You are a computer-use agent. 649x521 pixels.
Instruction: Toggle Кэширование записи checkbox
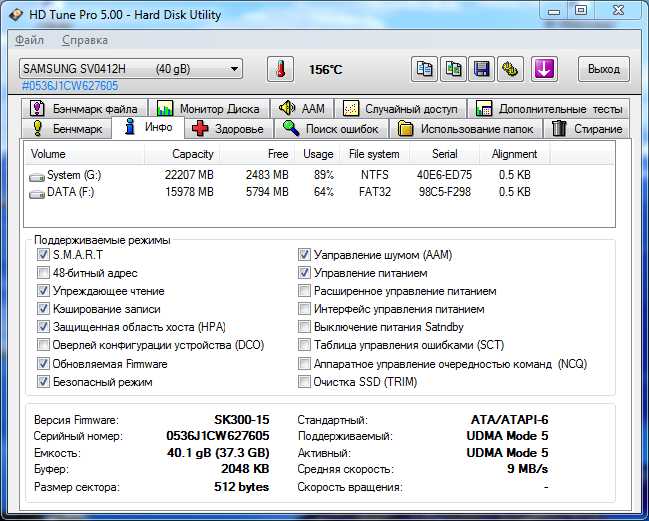click(43, 309)
